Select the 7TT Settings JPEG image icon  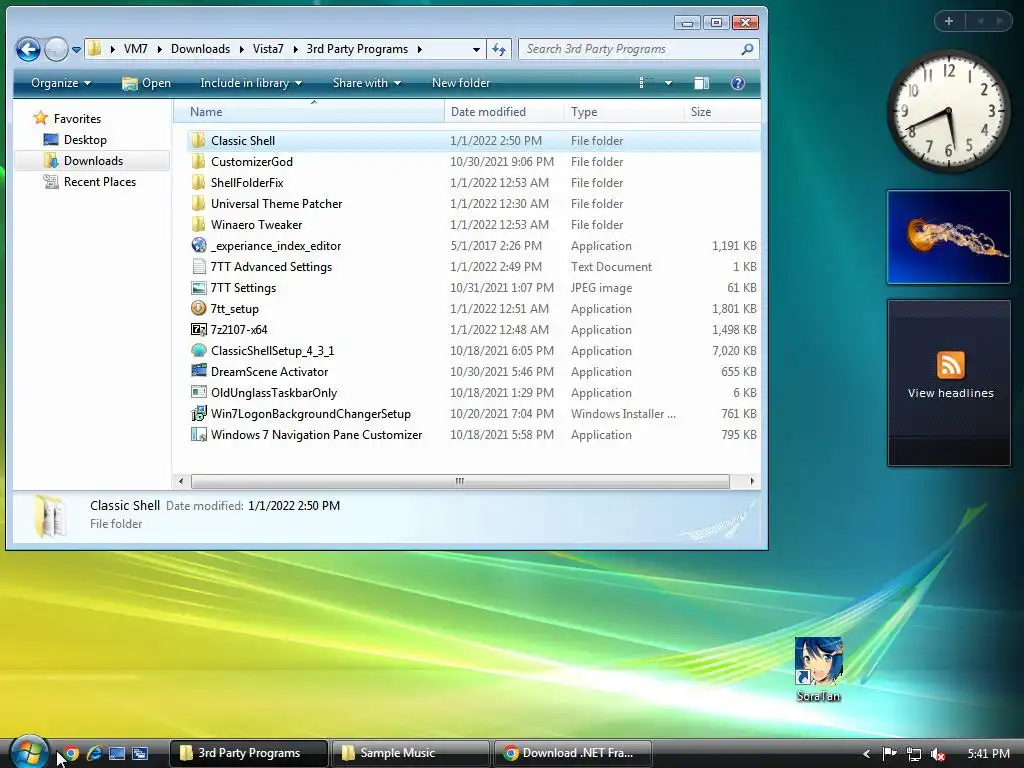[x=199, y=287]
